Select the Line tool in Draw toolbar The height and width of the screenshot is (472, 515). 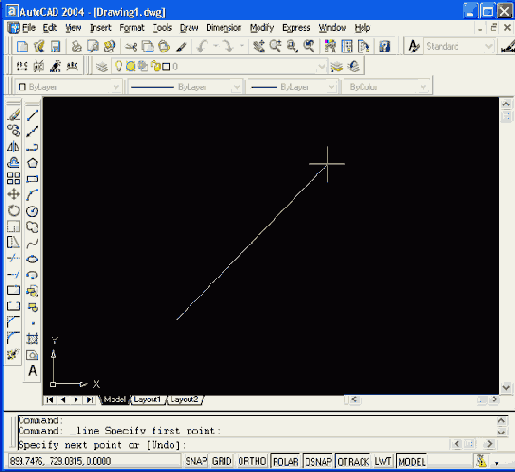[32, 115]
